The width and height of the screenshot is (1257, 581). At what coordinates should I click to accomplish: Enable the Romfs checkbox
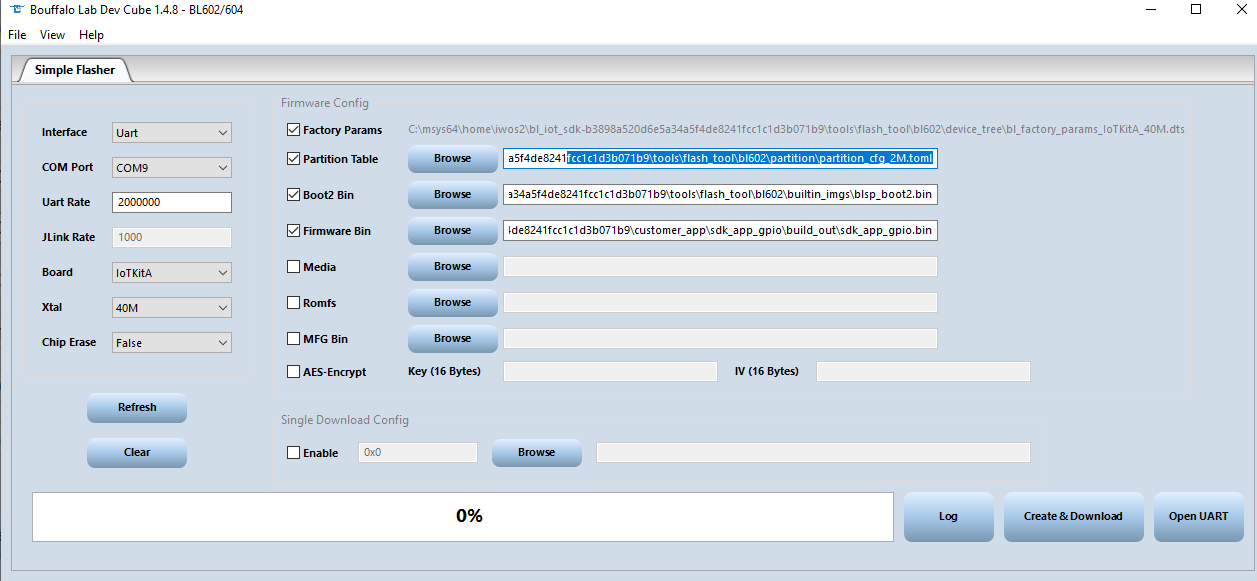click(x=293, y=302)
